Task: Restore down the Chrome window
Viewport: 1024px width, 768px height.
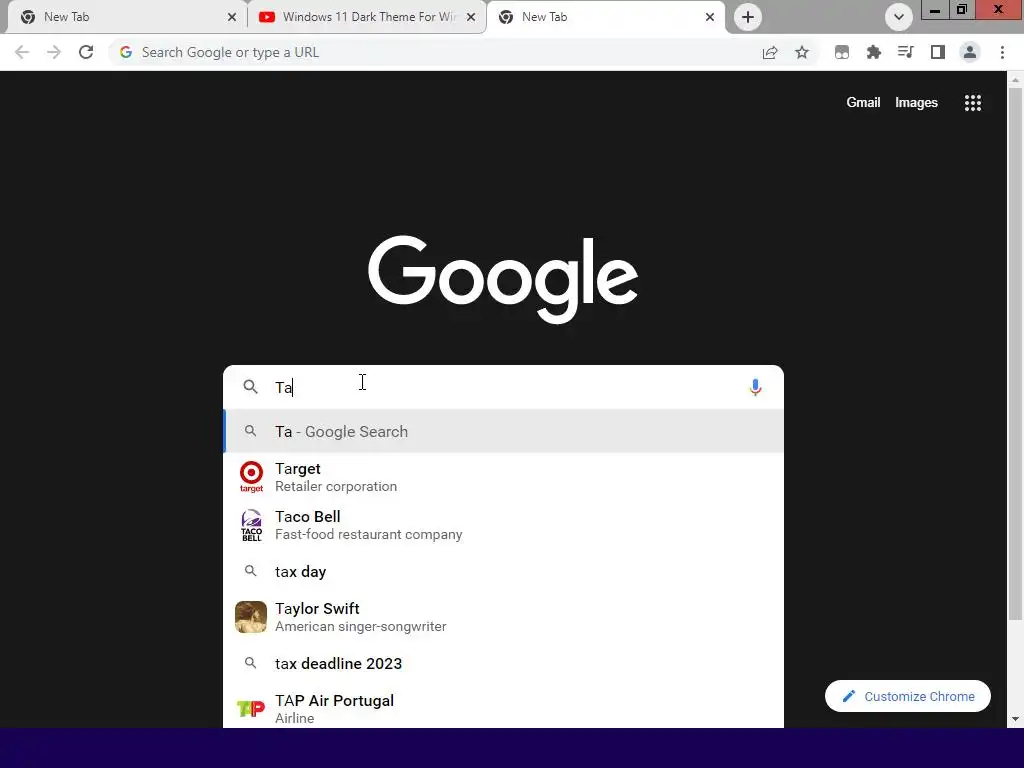Action: point(961,10)
